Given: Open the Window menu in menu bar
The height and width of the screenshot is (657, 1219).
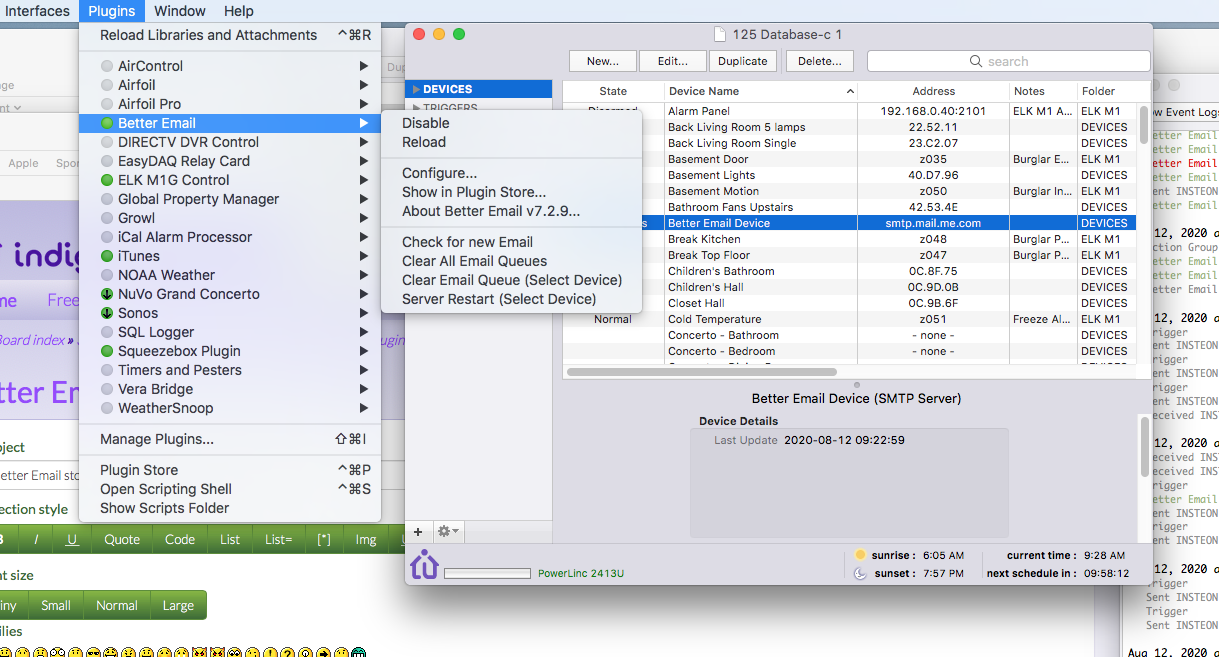Looking at the screenshot, I should click(180, 11).
